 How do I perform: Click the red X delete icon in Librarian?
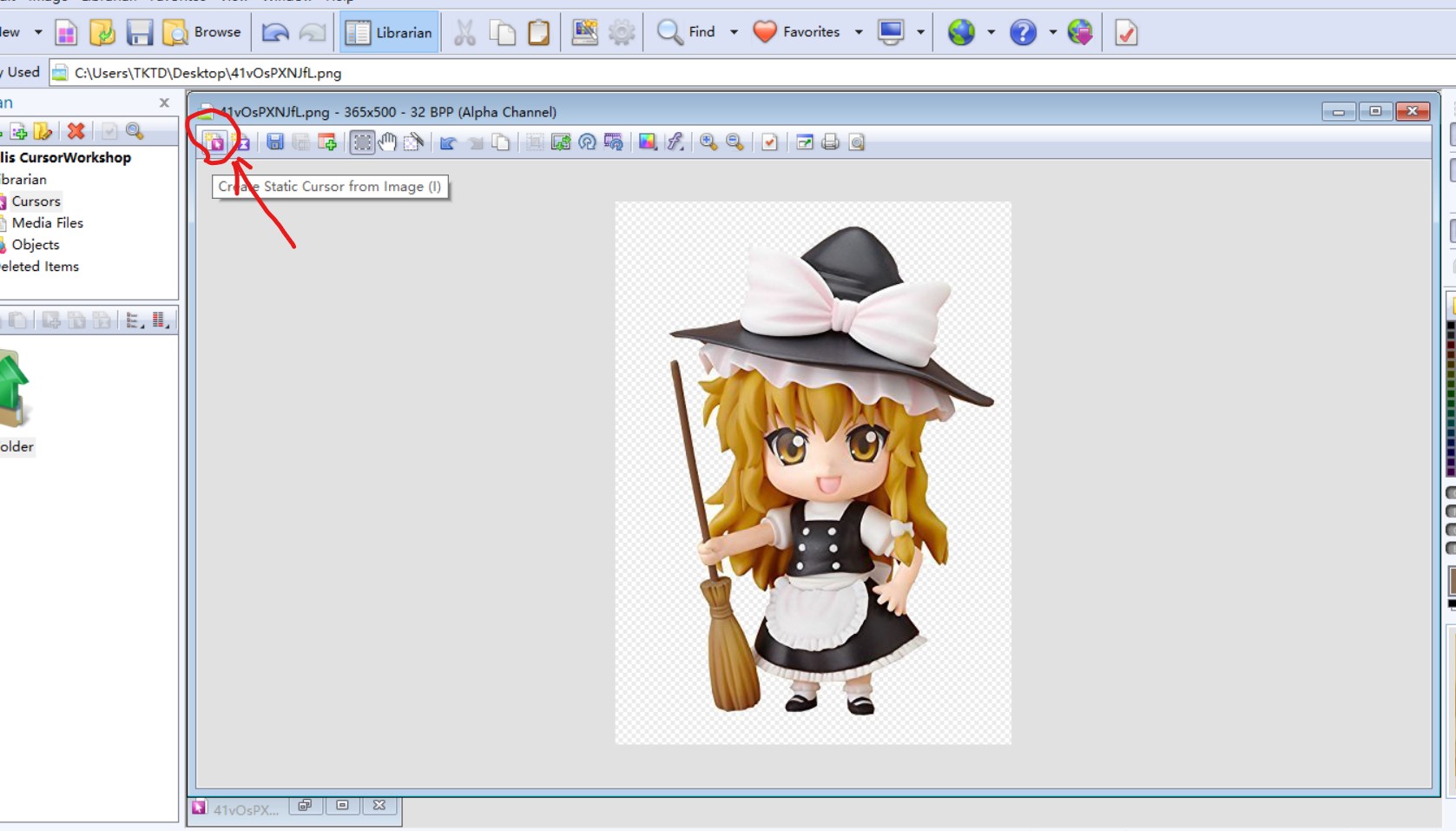[76, 131]
